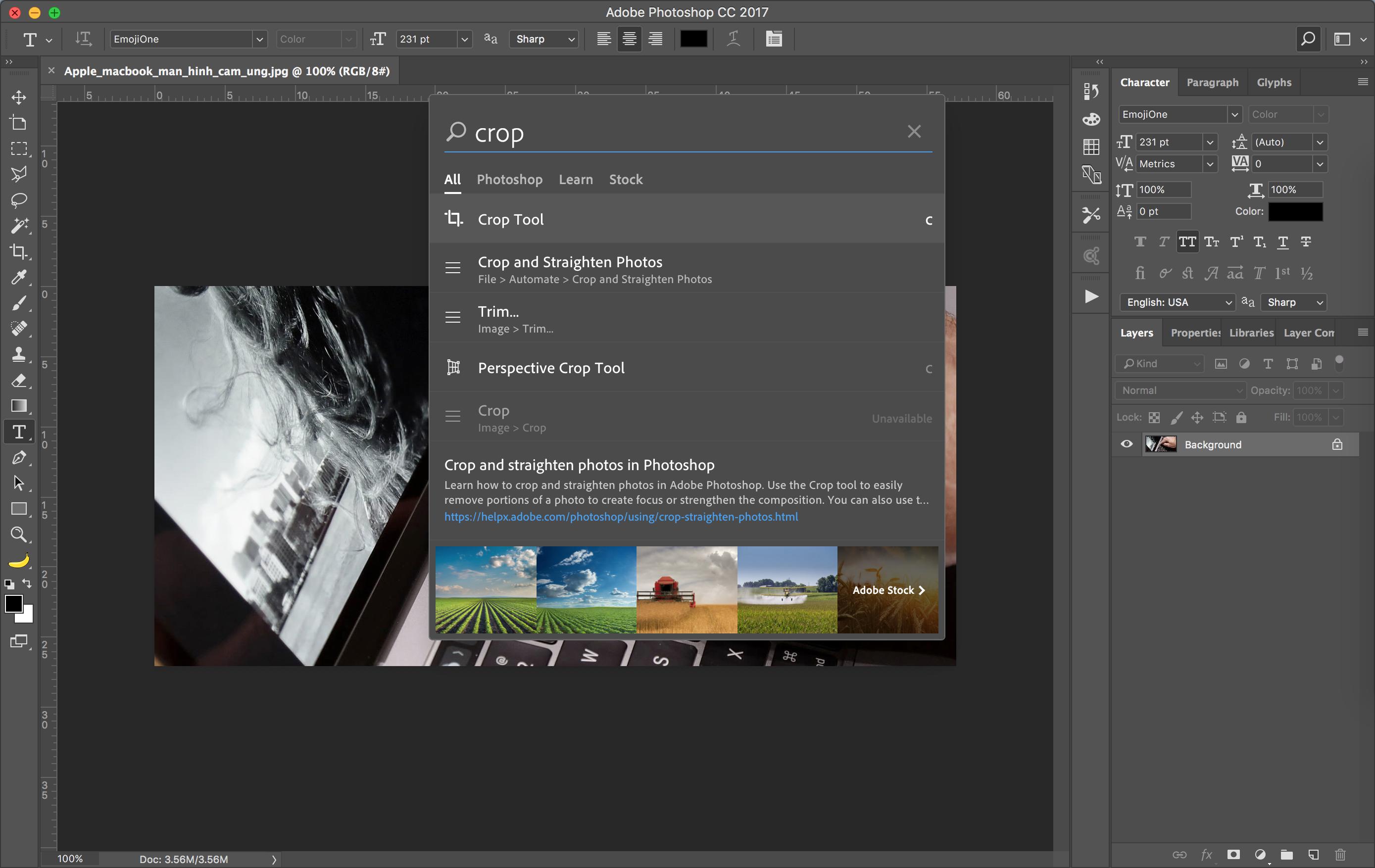Click the Adobe Stock button

point(888,590)
